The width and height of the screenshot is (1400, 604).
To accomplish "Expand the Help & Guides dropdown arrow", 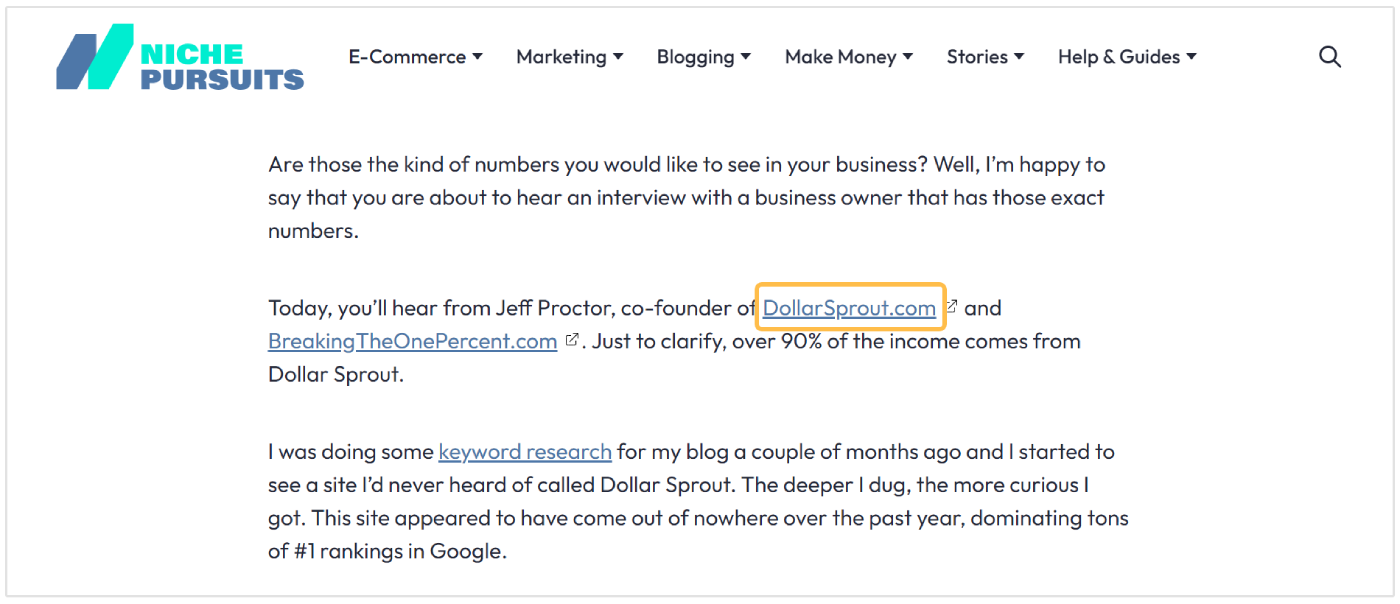I will tap(1191, 57).
